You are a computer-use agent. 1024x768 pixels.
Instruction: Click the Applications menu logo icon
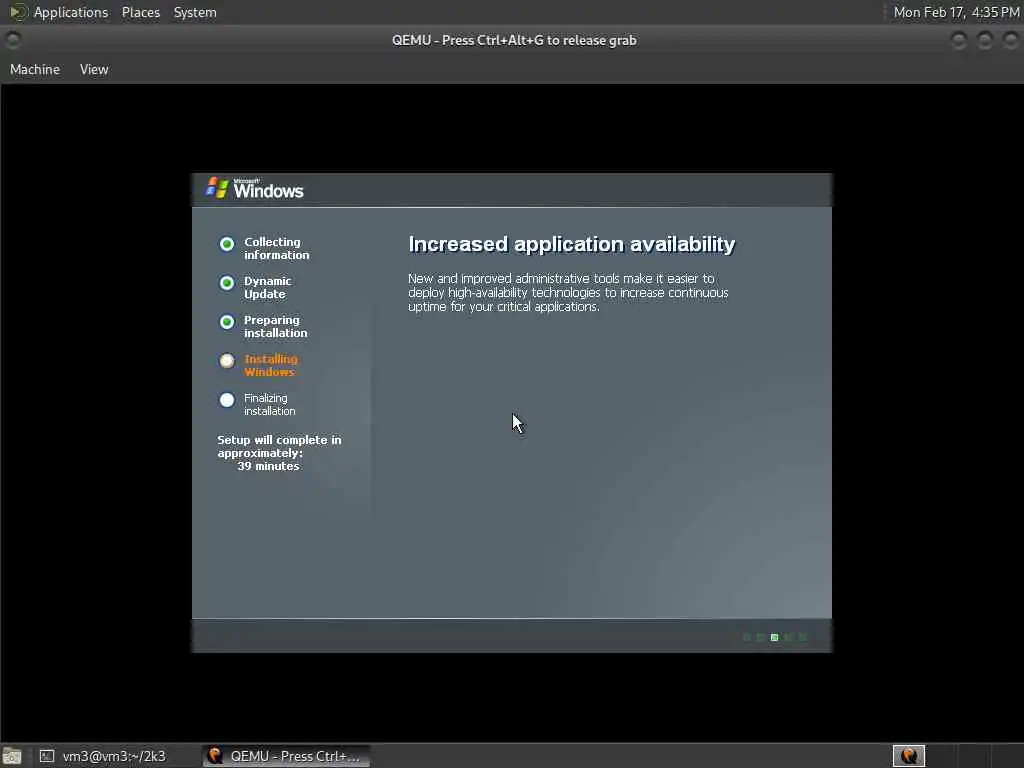click(18, 12)
